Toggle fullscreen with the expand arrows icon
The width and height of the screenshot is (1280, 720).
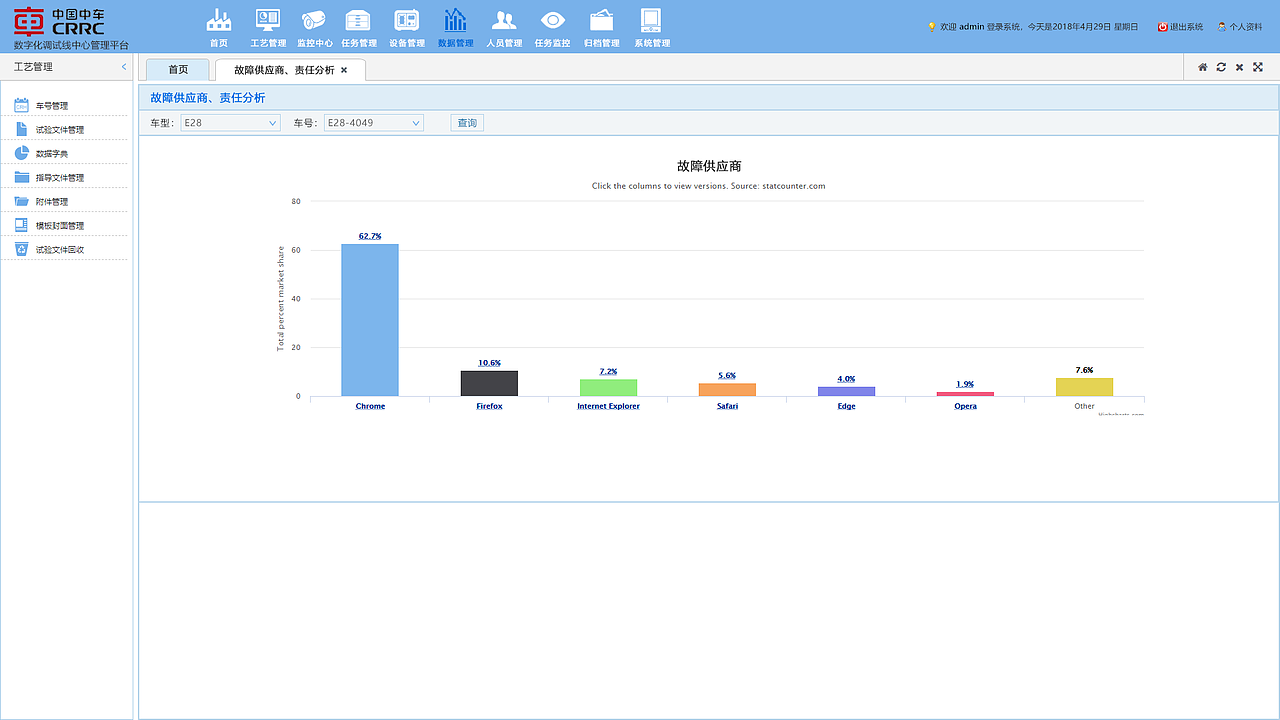pos(1258,67)
